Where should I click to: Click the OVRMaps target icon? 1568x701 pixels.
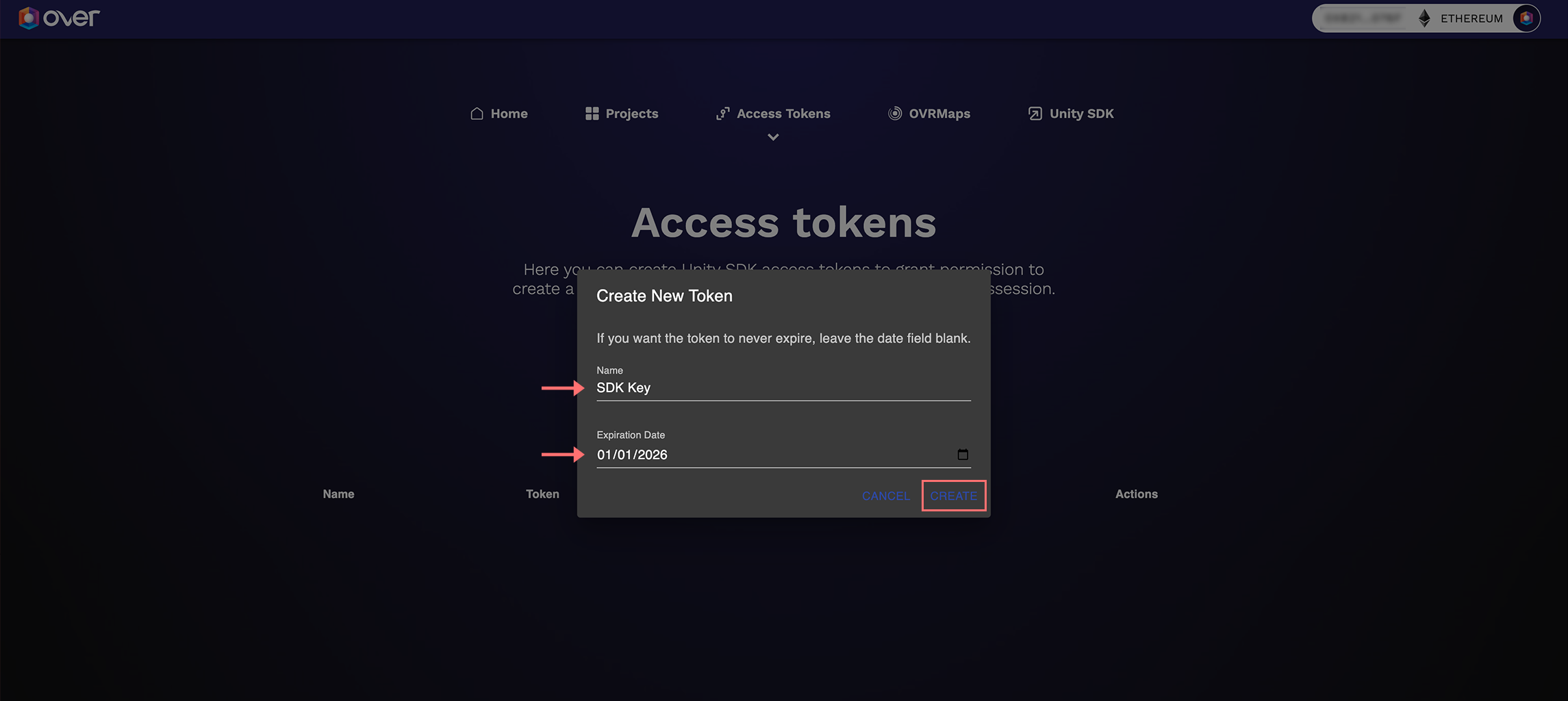pyautogui.click(x=895, y=114)
